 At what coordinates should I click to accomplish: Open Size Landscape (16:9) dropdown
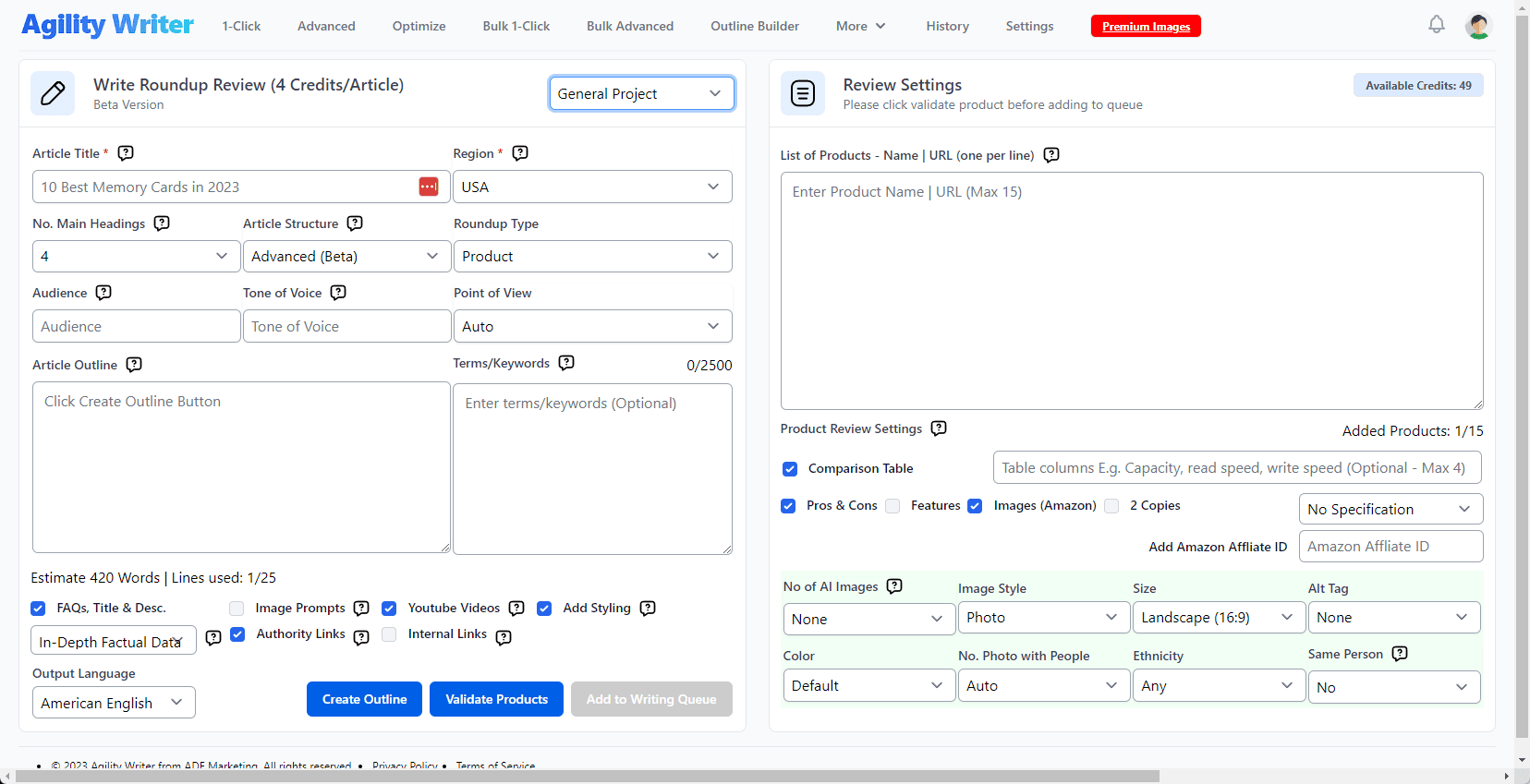tap(1219, 618)
